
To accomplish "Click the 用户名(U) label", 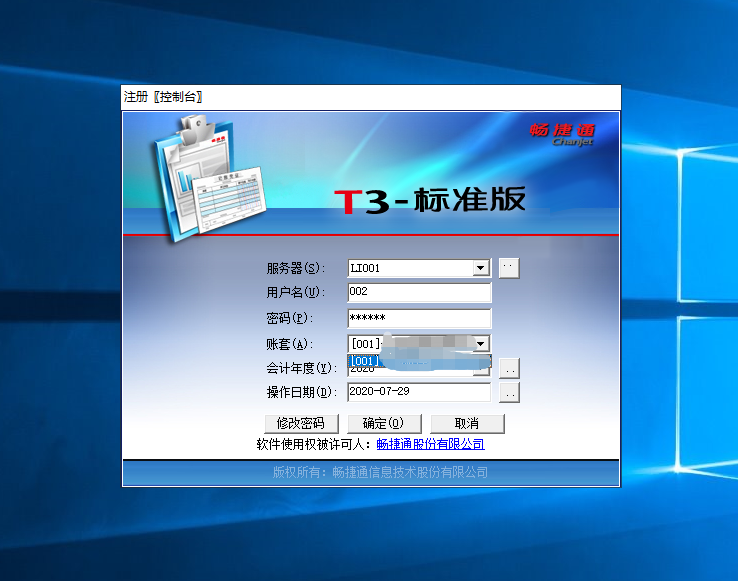I will tap(296, 292).
